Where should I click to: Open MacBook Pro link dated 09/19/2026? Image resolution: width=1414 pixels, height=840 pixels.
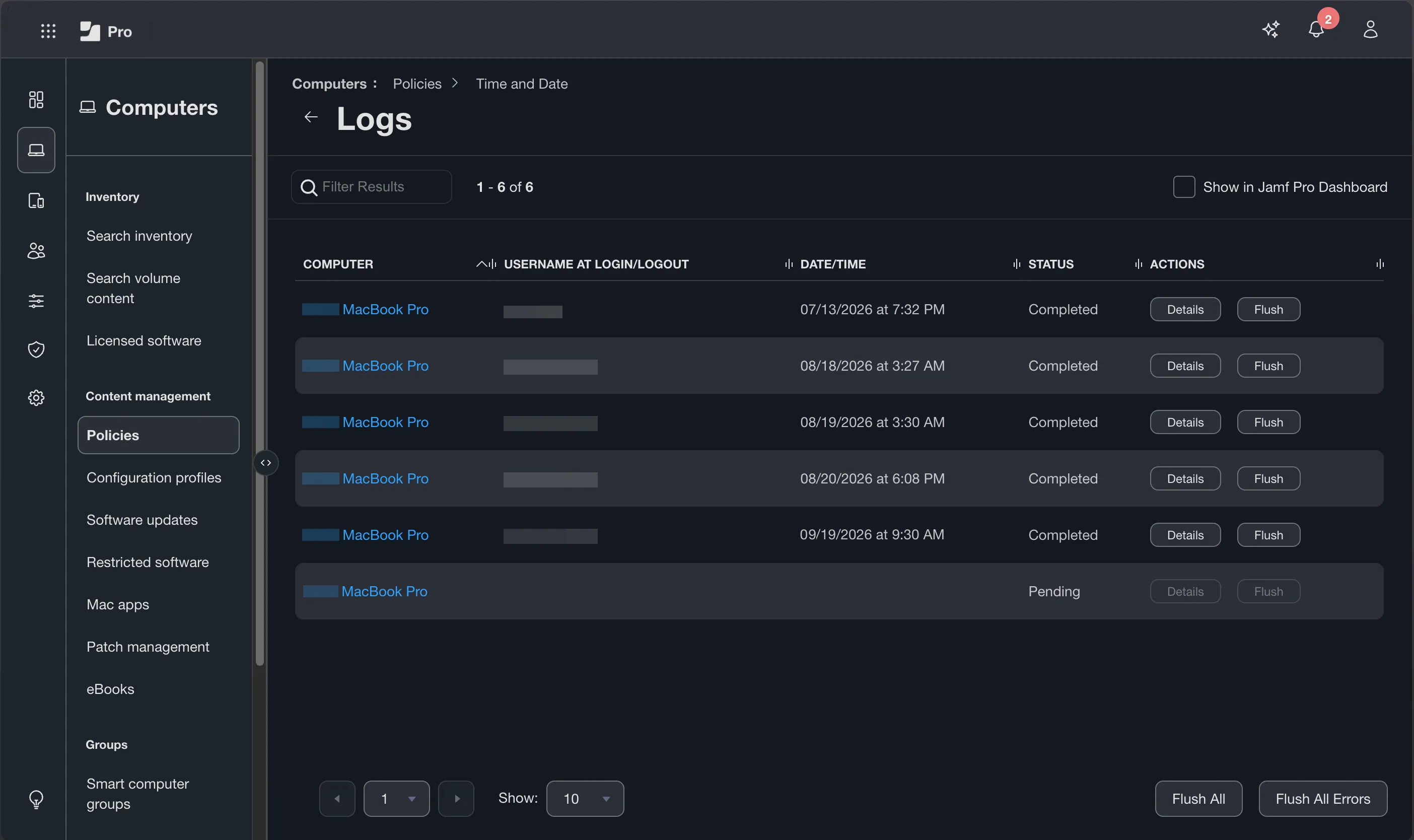click(385, 535)
